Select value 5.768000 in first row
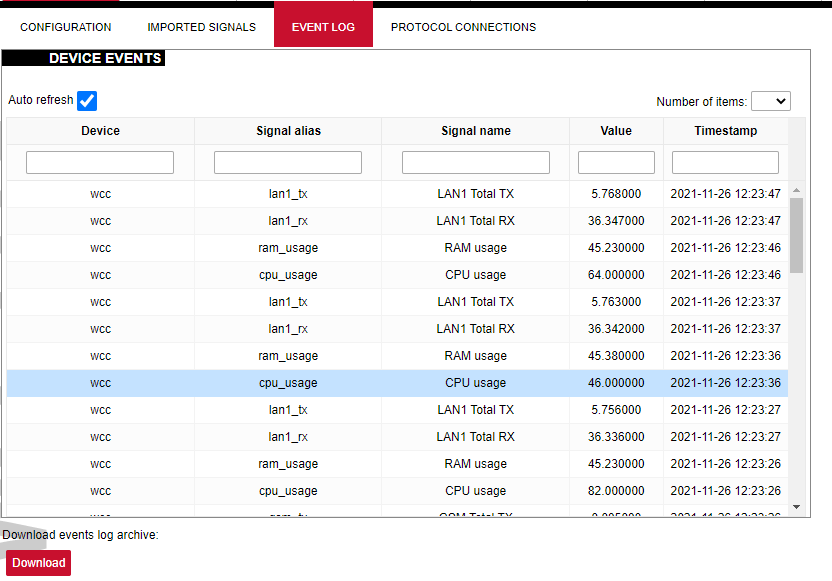Screen dimensions: 832x581 616,194
